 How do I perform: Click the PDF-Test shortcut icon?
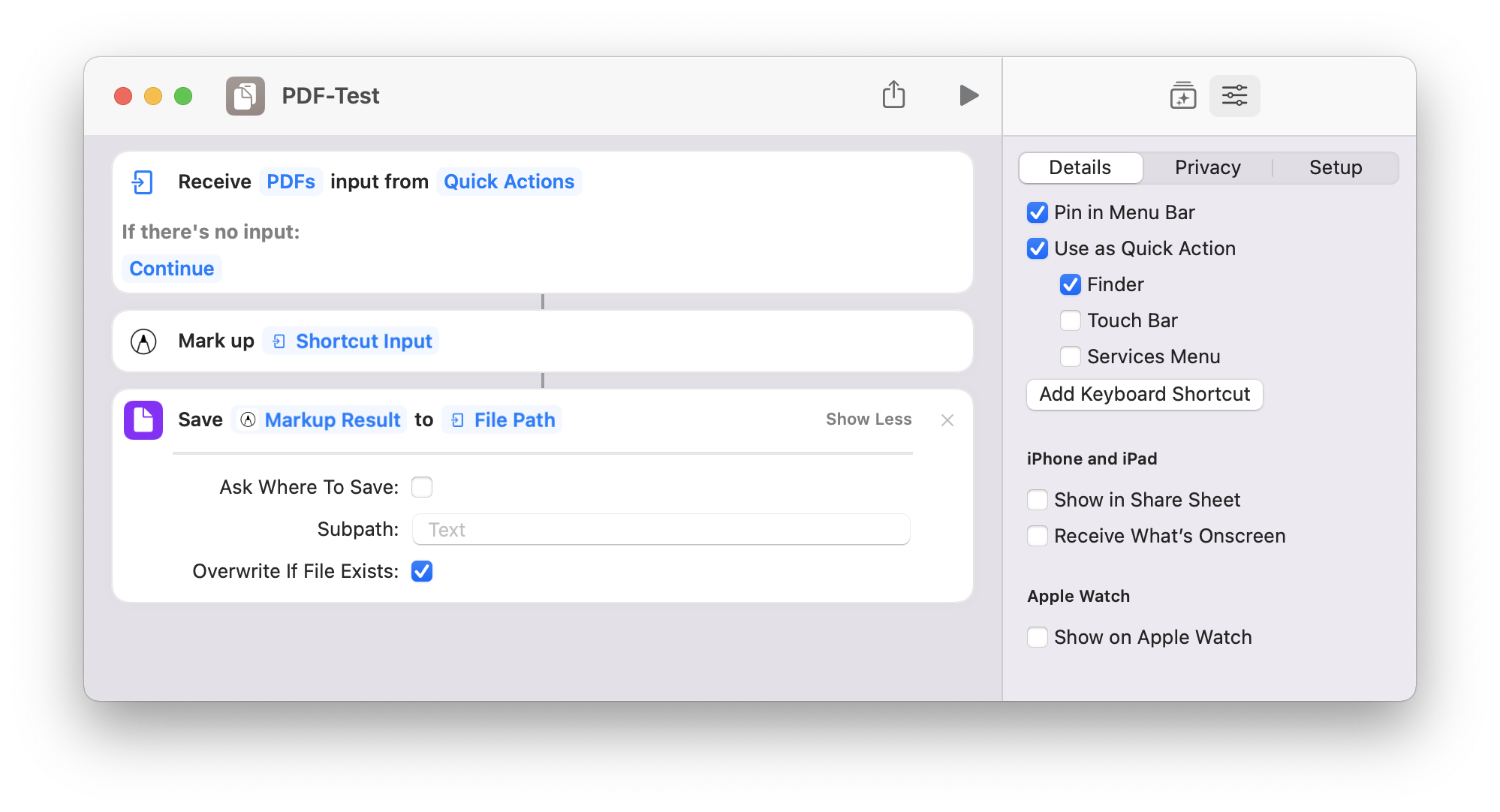pyautogui.click(x=245, y=96)
